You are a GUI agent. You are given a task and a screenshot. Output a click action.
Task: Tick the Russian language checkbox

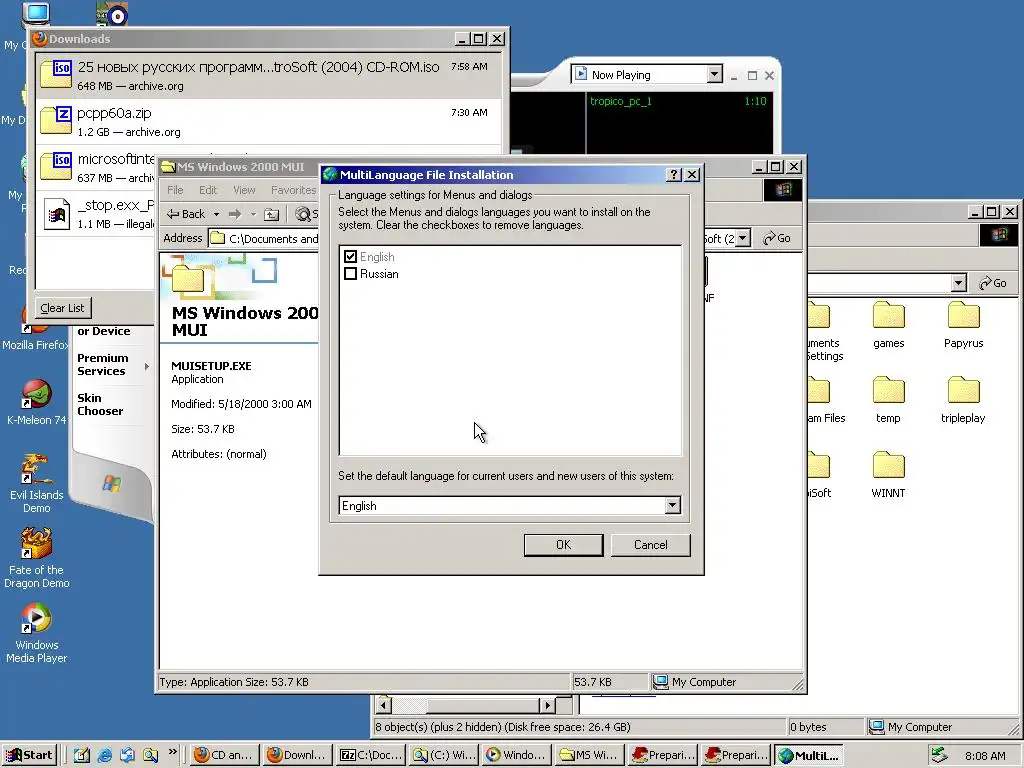click(x=350, y=274)
